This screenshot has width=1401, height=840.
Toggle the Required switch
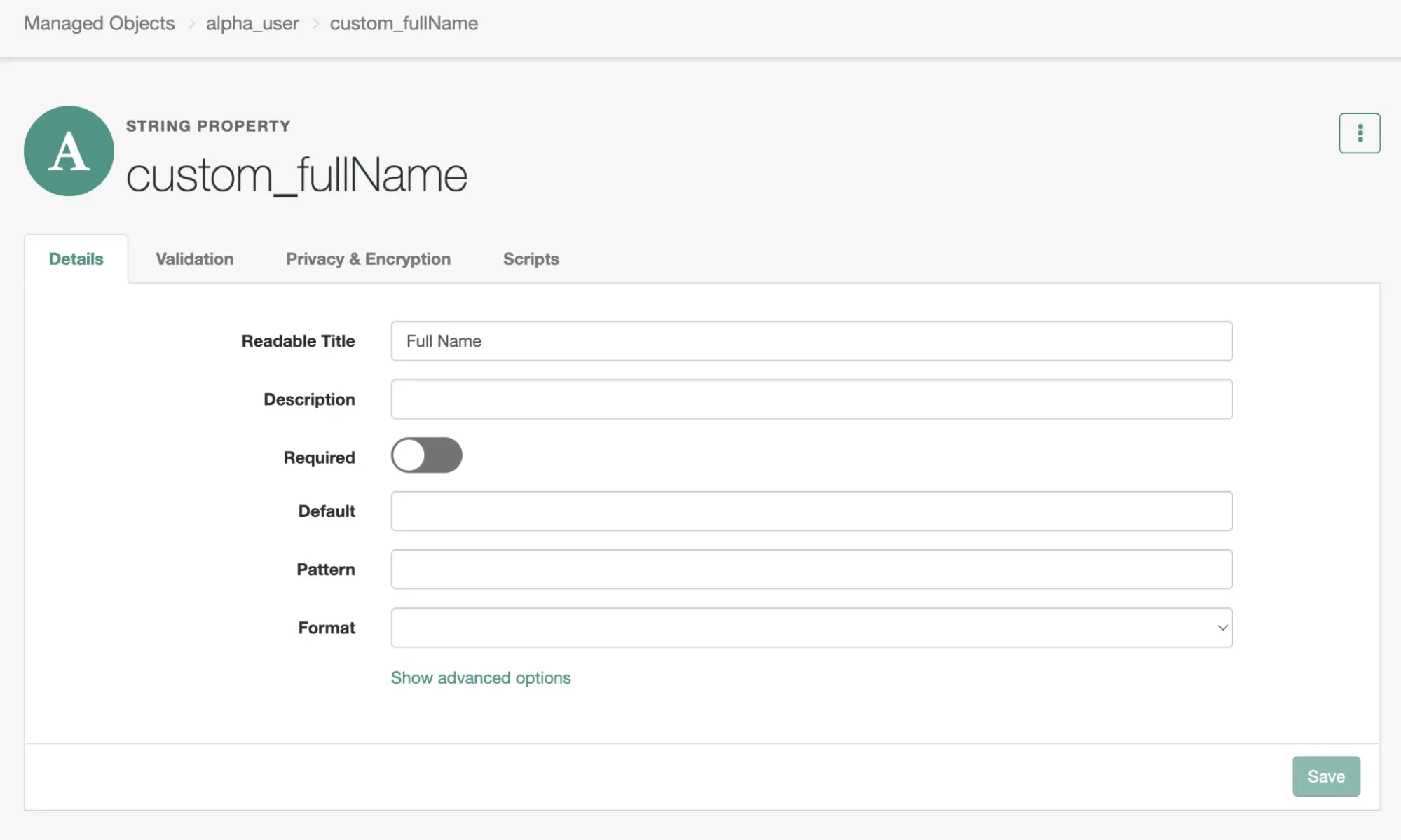[426, 455]
